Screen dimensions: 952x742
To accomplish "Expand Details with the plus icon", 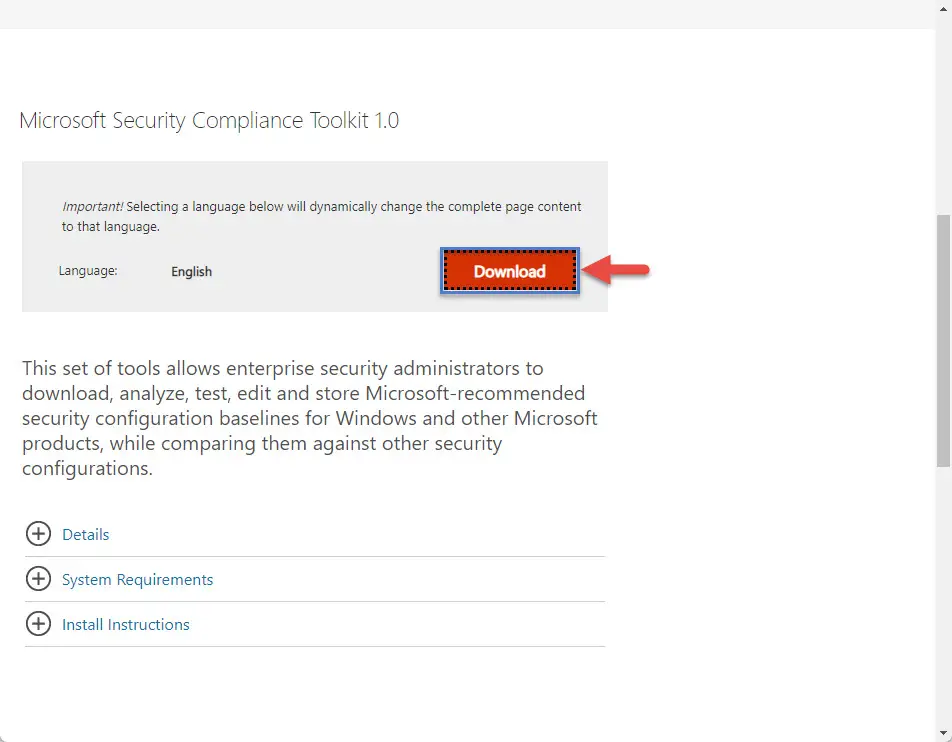I will pos(38,534).
